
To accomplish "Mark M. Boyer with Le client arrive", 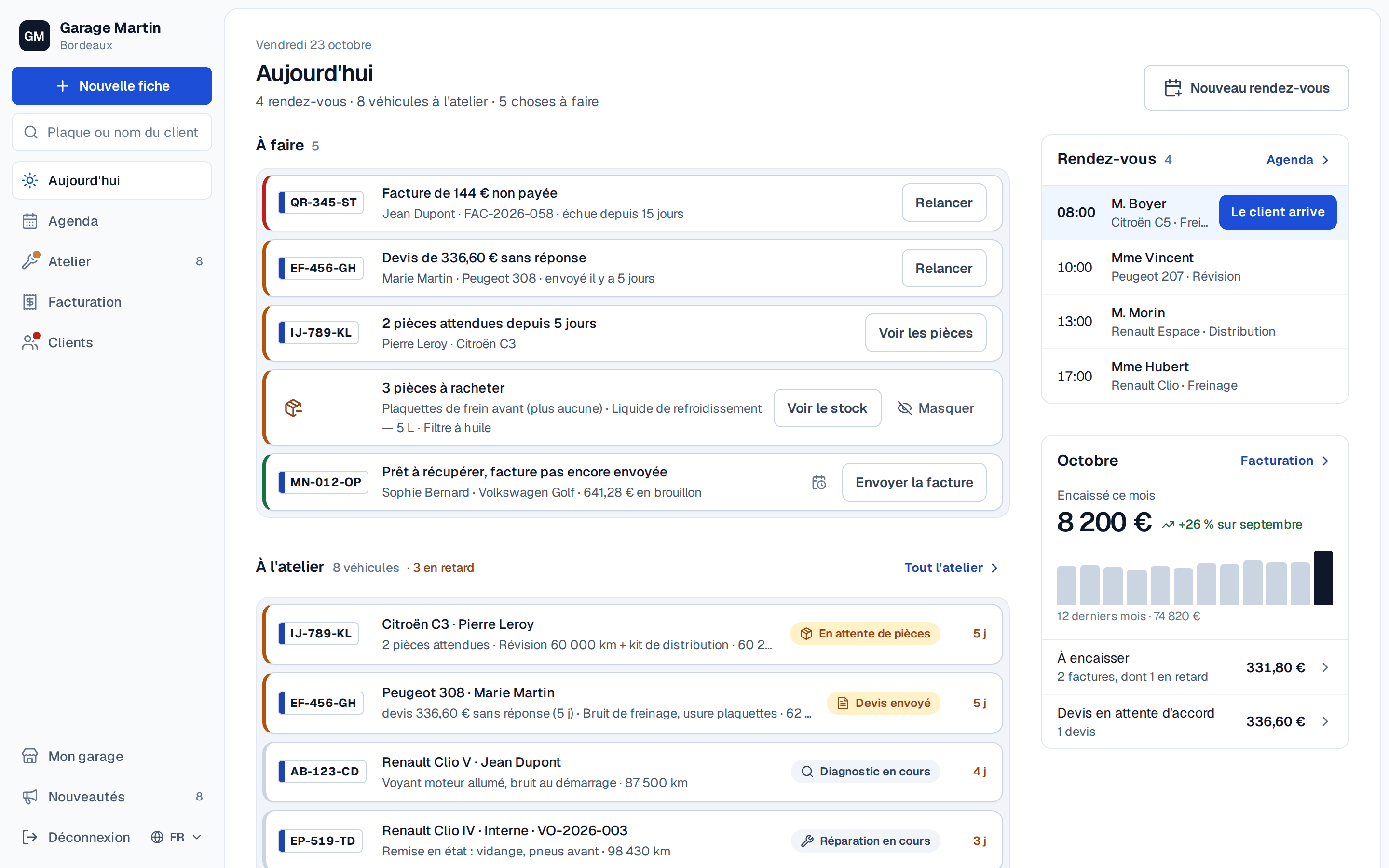I will [x=1278, y=212].
